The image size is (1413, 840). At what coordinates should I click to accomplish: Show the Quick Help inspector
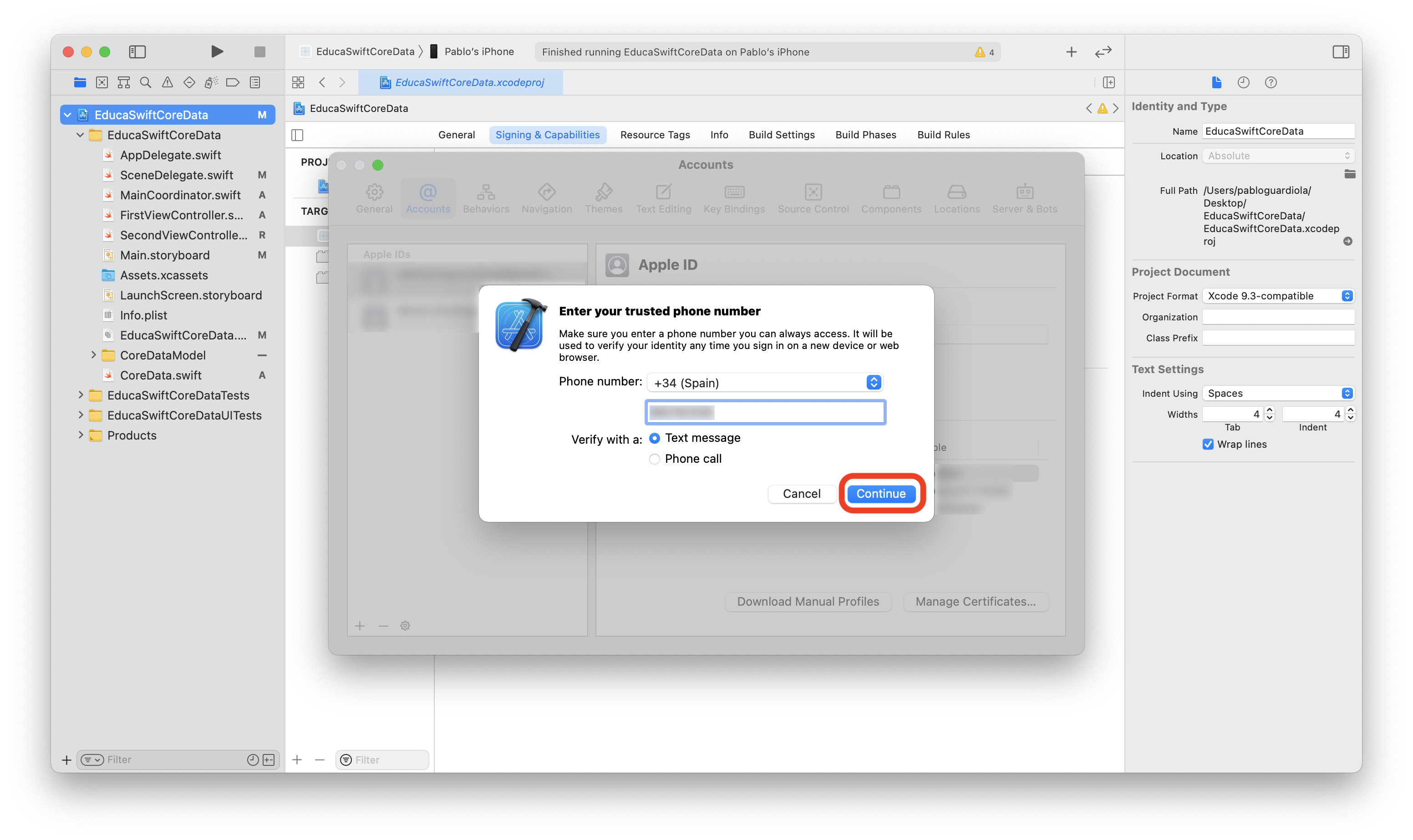click(1271, 83)
